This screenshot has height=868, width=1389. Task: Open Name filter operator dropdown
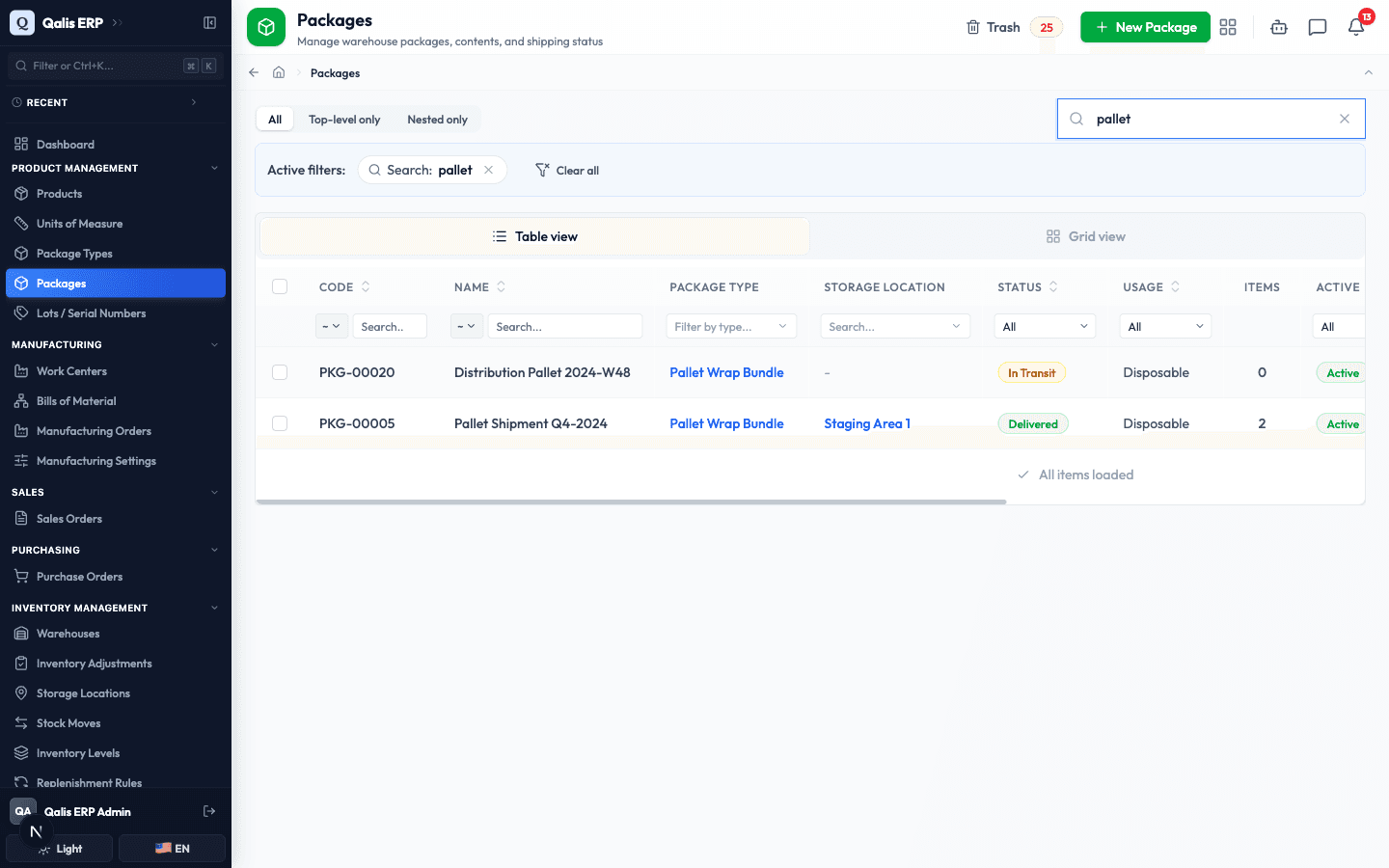click(x=467, y=326)
